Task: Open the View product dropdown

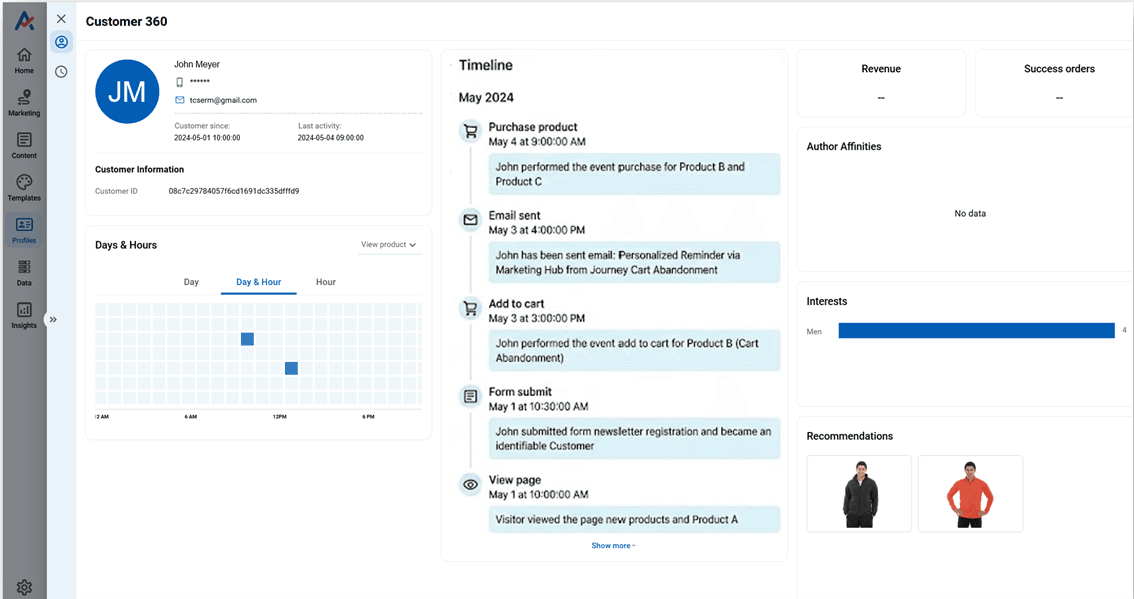Action: coord(388,245)
